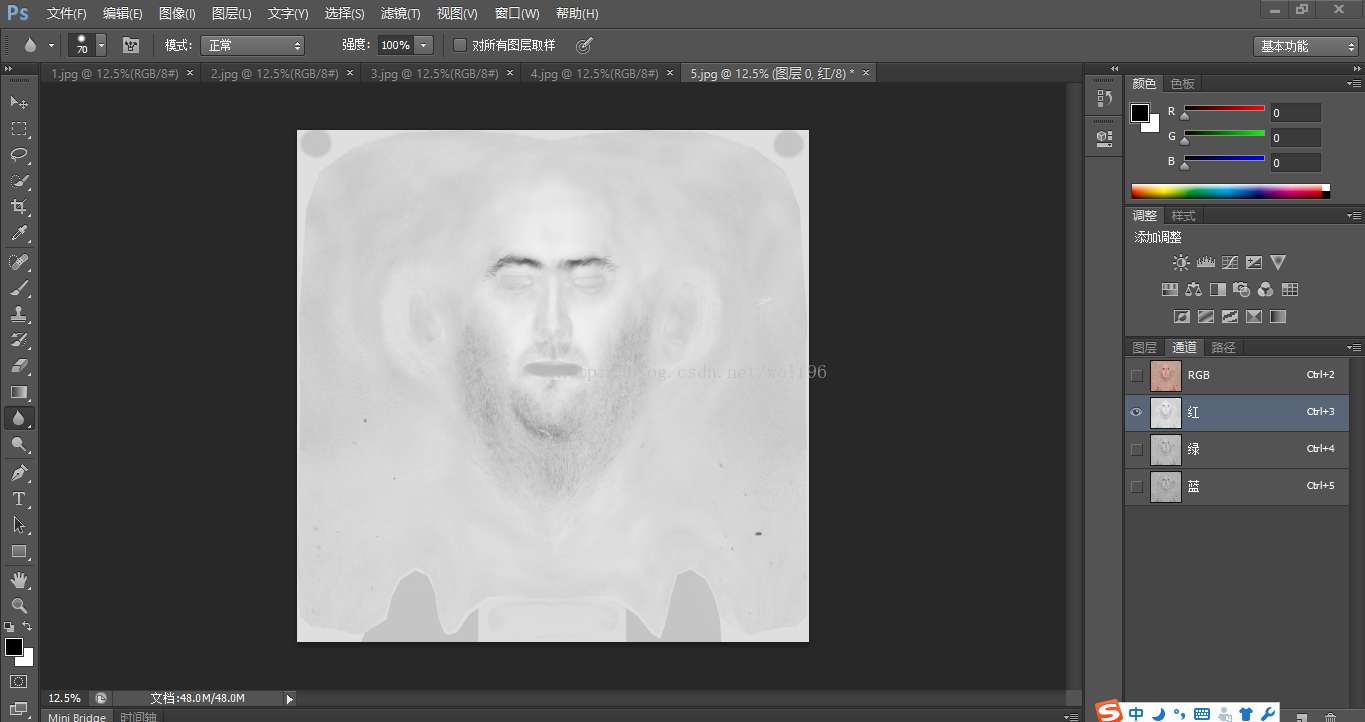This screenshot has width=1365, height=722.
Task: Select the Spot Healing Brush tool
Action: 19,262
